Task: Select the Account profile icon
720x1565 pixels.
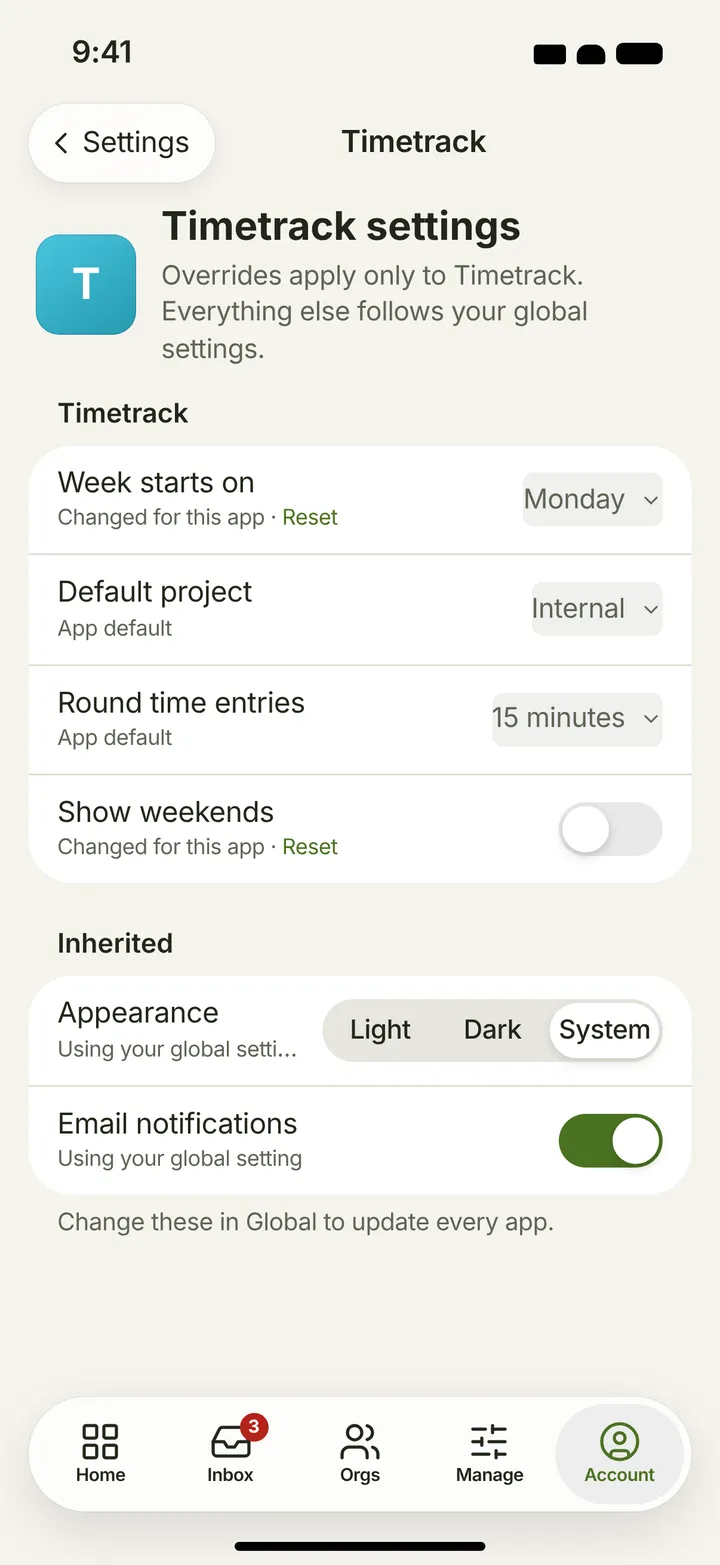Action: coord(620,1442)
